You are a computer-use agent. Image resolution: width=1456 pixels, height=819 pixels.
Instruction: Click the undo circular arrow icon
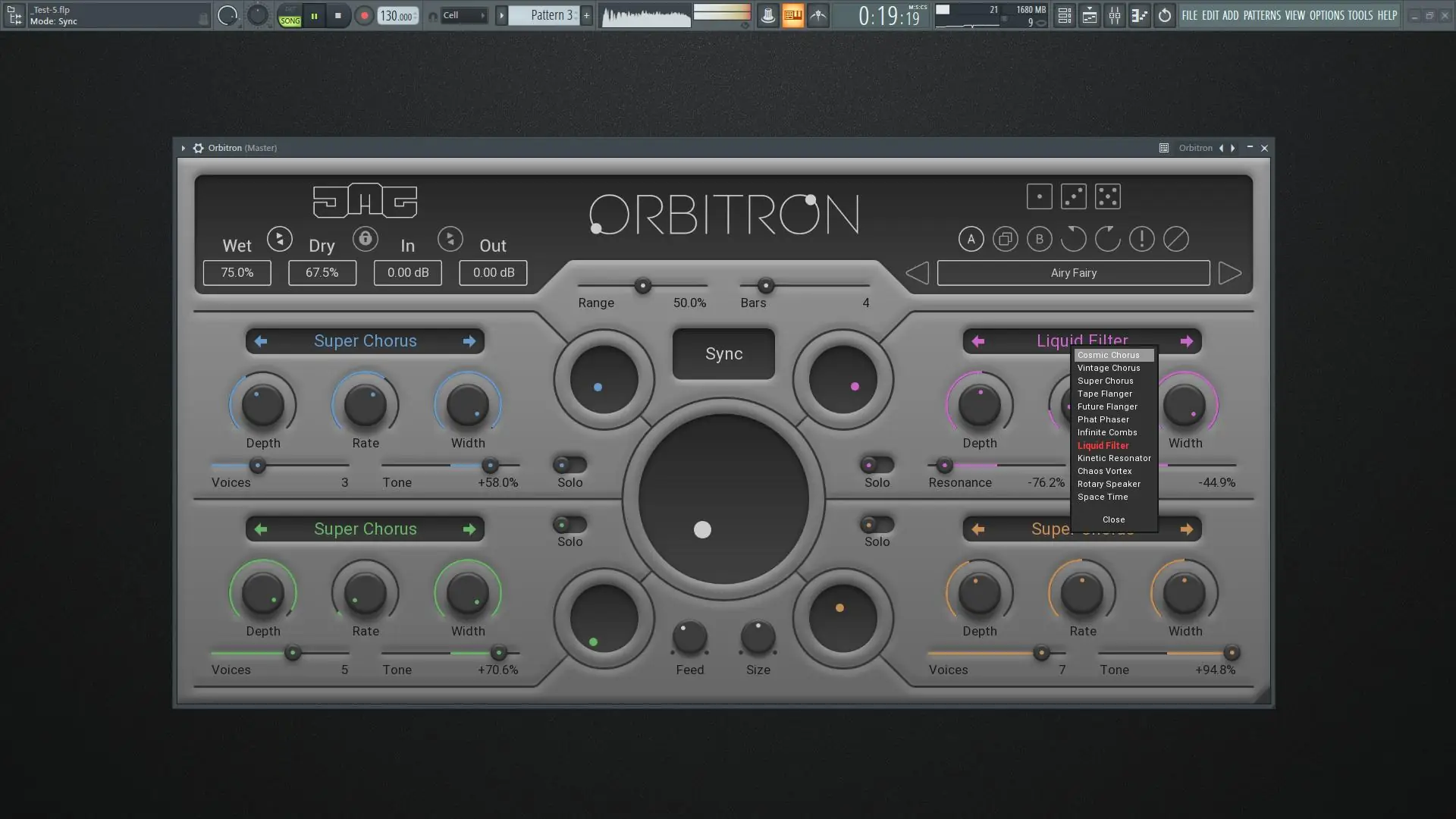1073,239
